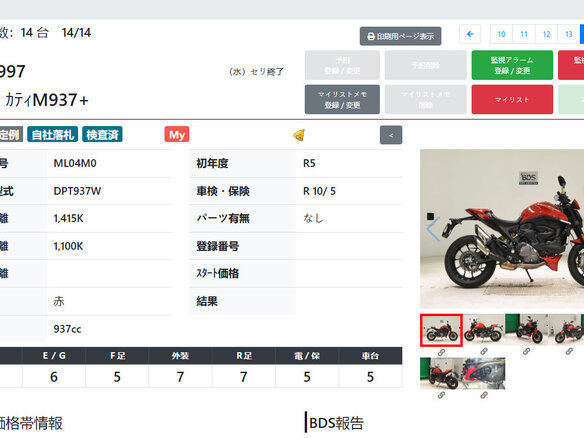Open the large main motorcycle photo
584x438 pixels.
point(502,229)
